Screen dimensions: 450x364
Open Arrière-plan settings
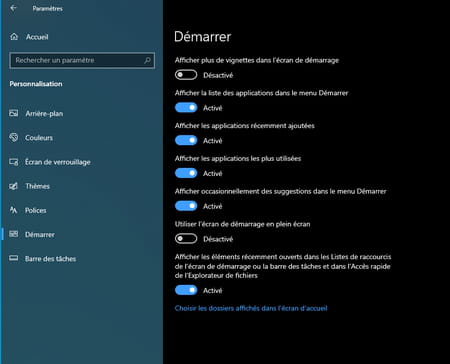[44, 114]
